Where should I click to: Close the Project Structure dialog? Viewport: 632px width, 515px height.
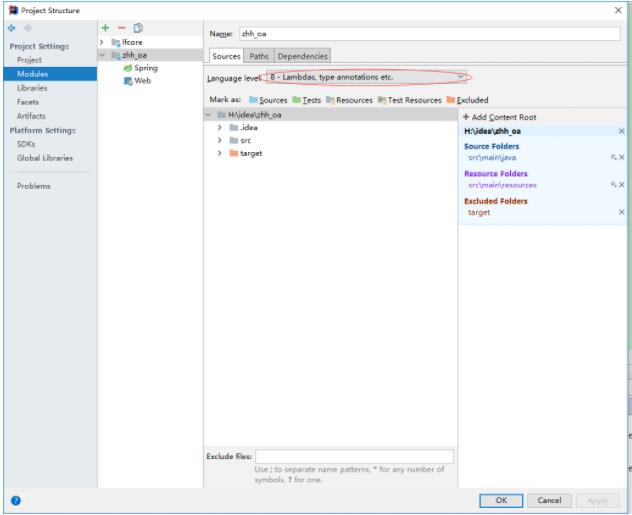click(x=618, y=10)
